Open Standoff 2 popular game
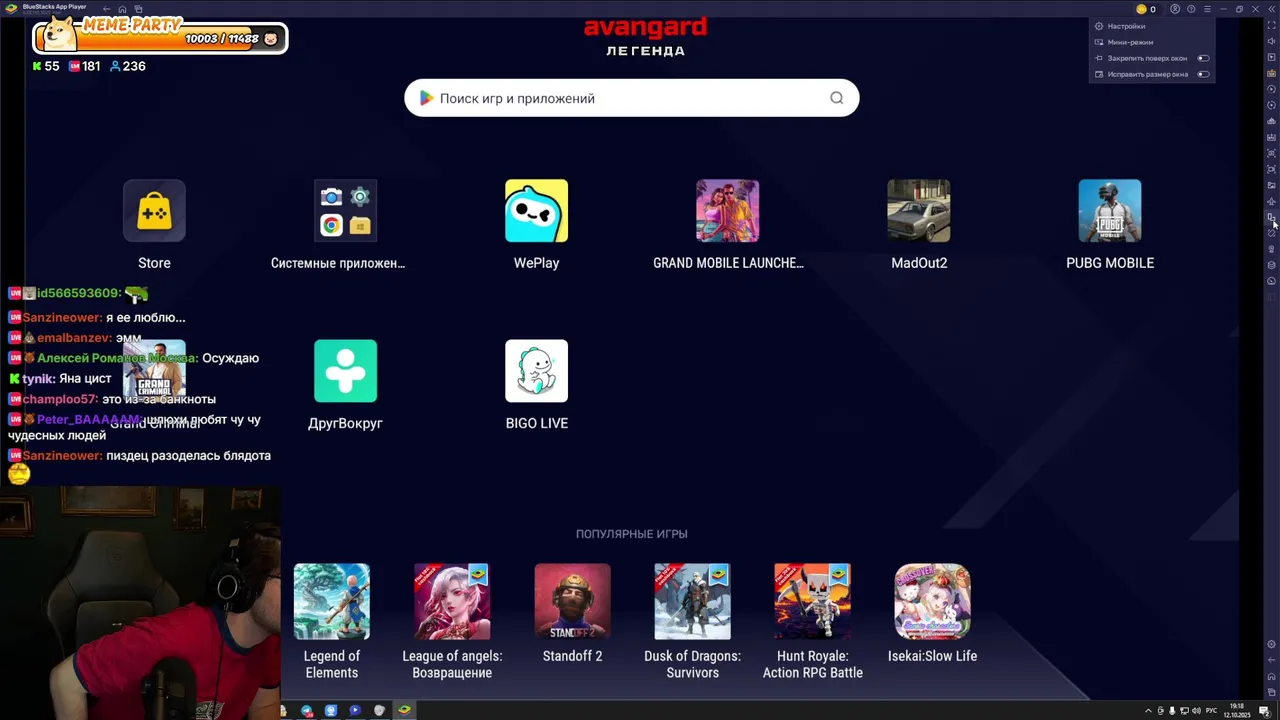The image size is (1280, 720). click(x=572, y=601)
